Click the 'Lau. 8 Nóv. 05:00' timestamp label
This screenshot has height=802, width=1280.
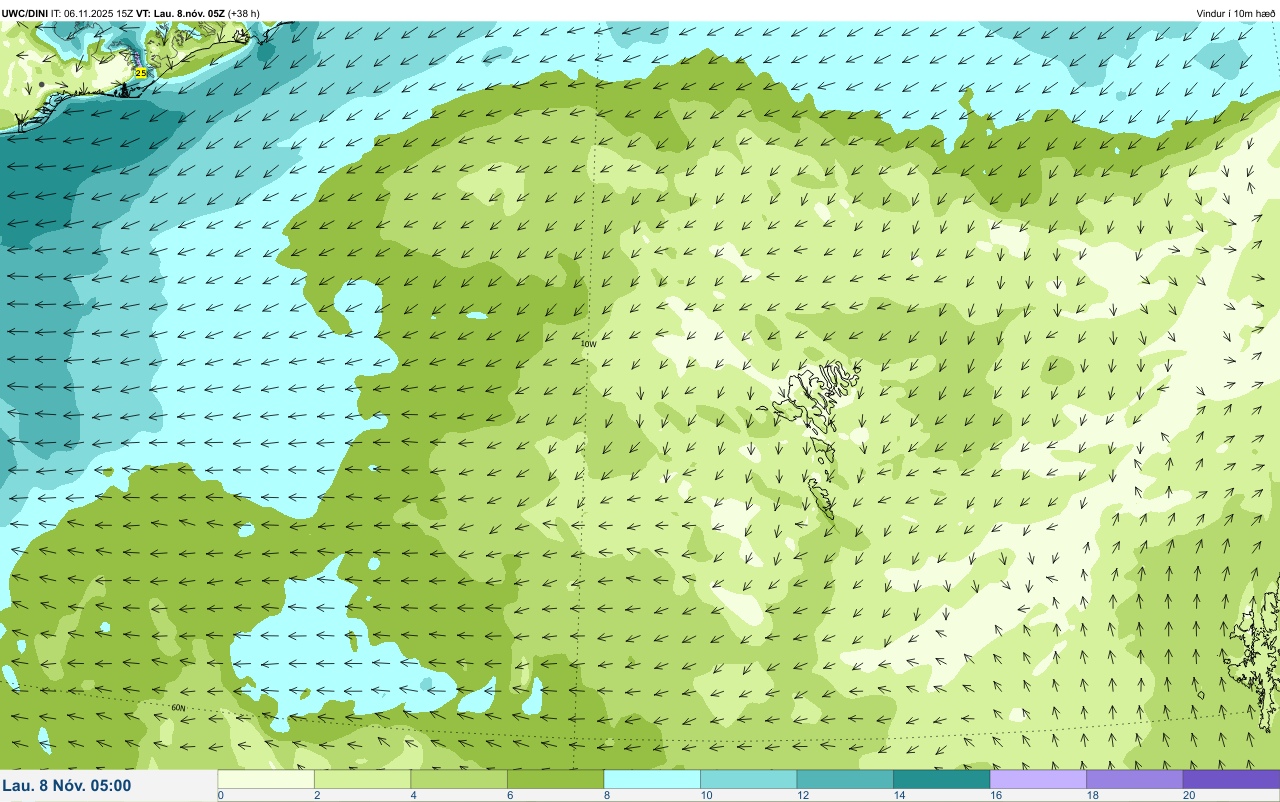66,786
